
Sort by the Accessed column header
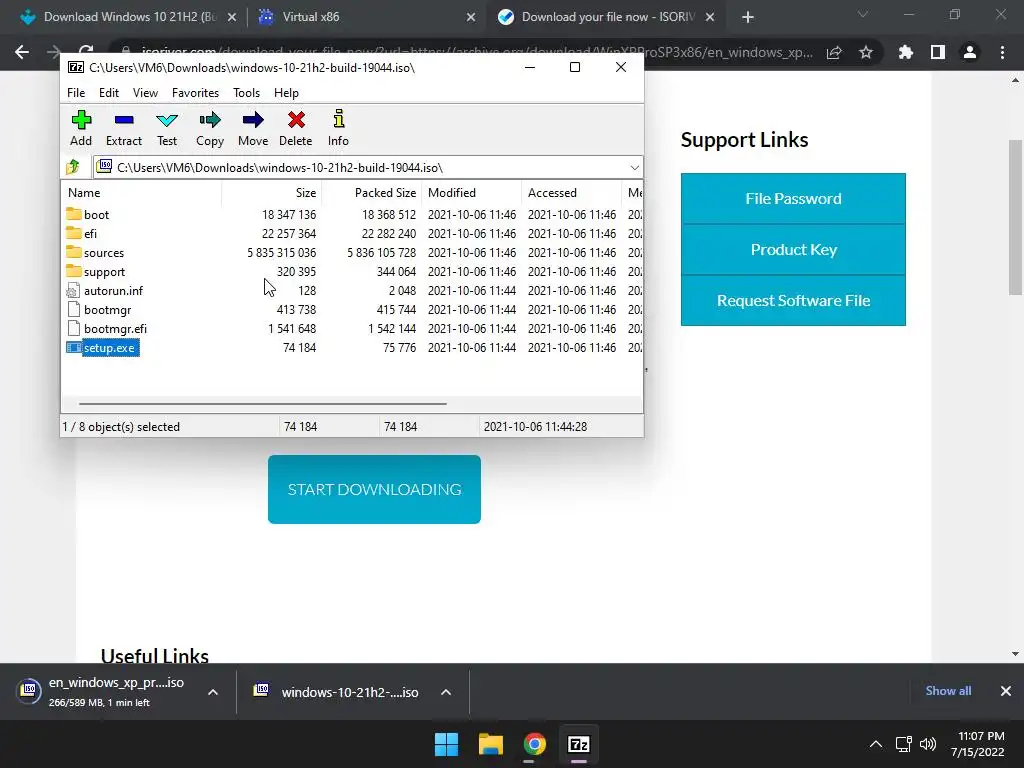click(571, 193)
